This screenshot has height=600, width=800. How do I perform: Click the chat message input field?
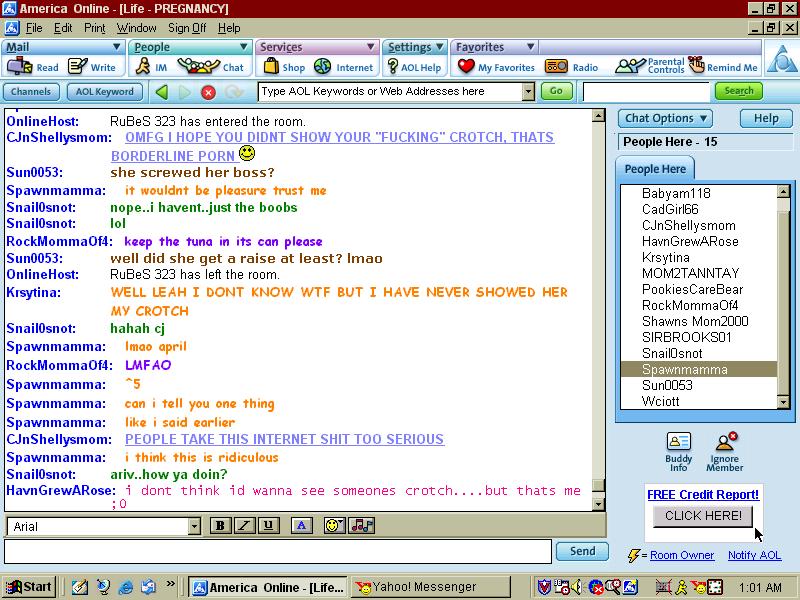click(278, 552)
